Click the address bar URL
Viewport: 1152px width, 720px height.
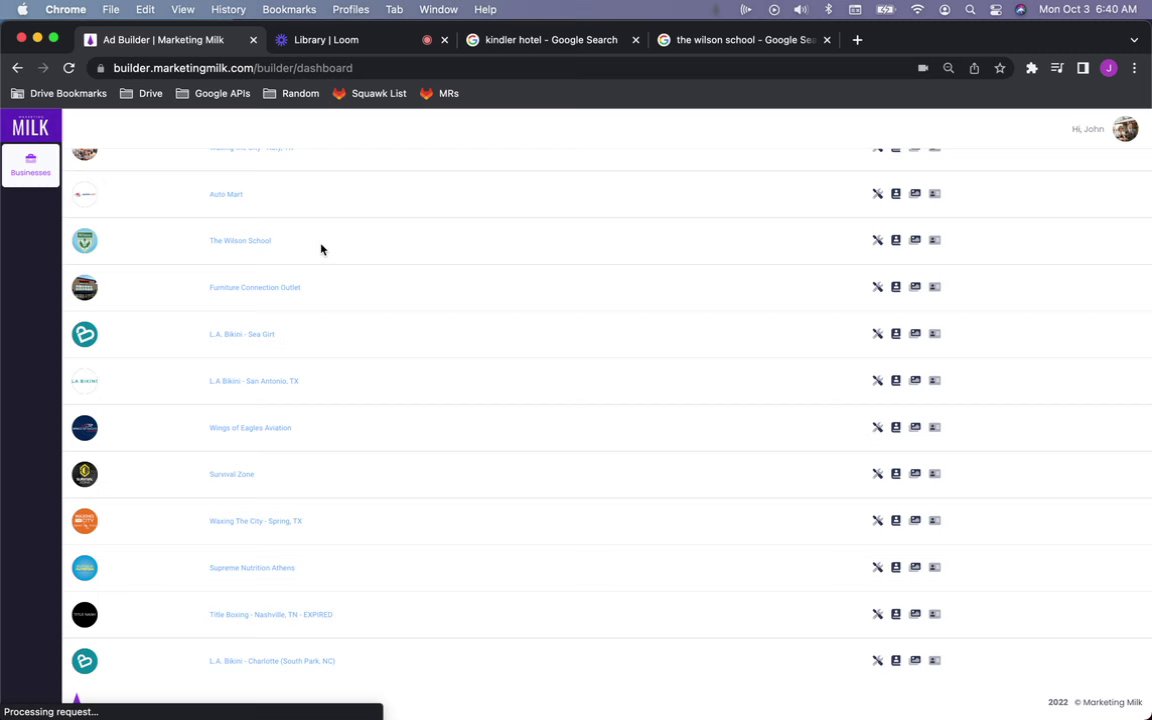(x=233, y=68)
